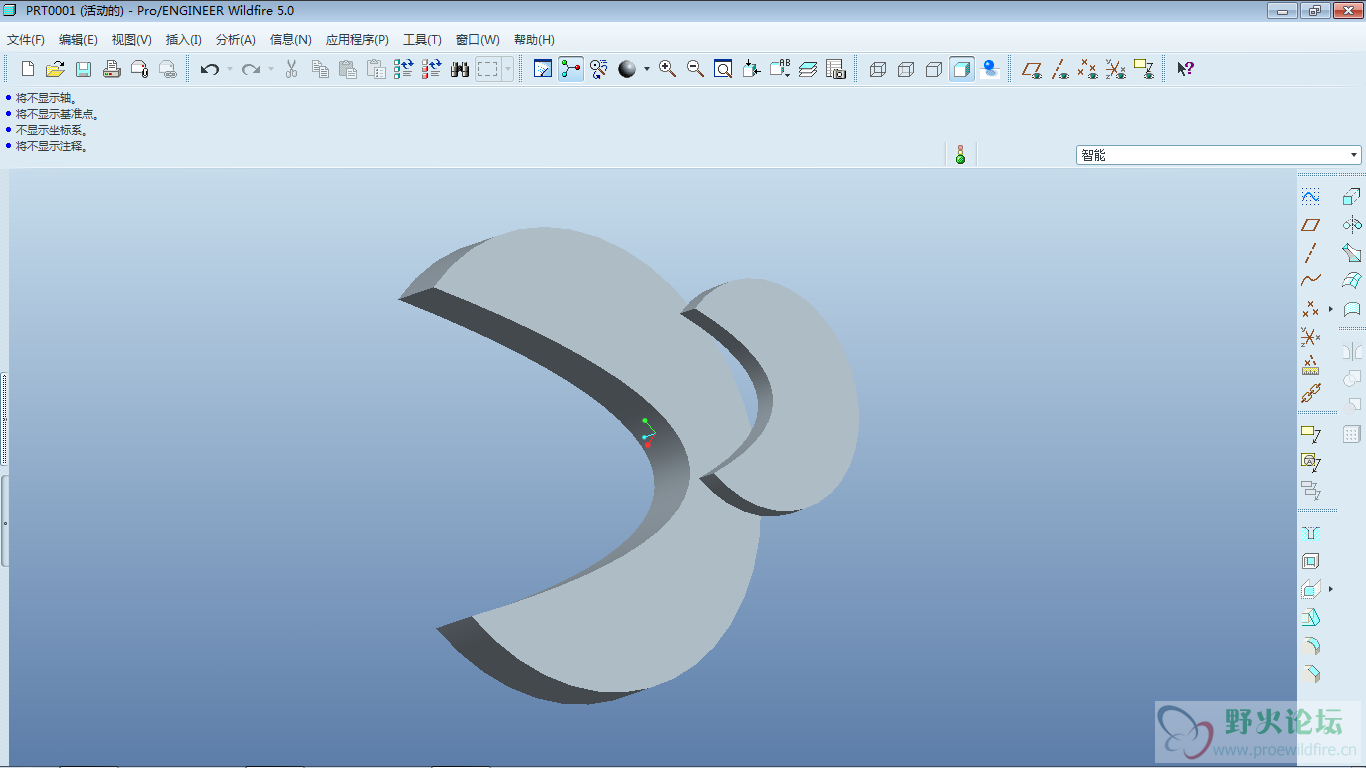
Task: Select the Chamfer tool in right toolbar
Action: 1311,674
